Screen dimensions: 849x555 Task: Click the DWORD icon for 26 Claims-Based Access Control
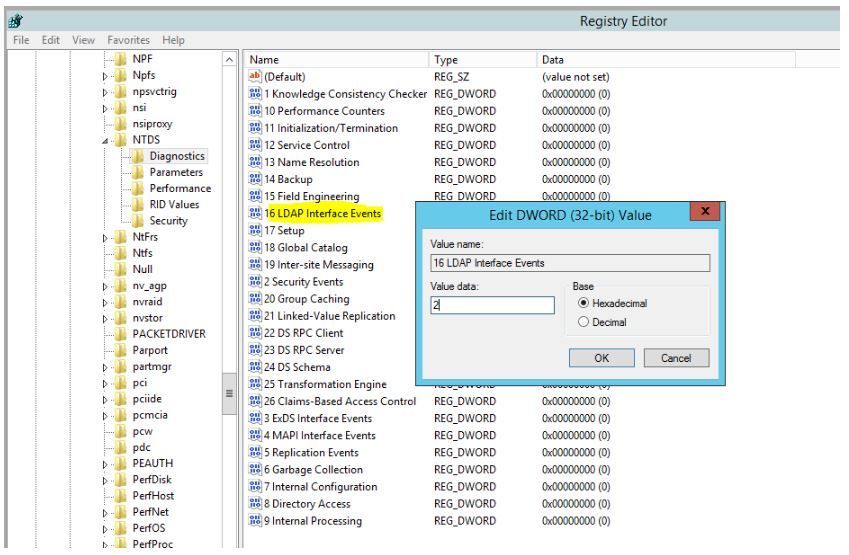pos(254,401)
